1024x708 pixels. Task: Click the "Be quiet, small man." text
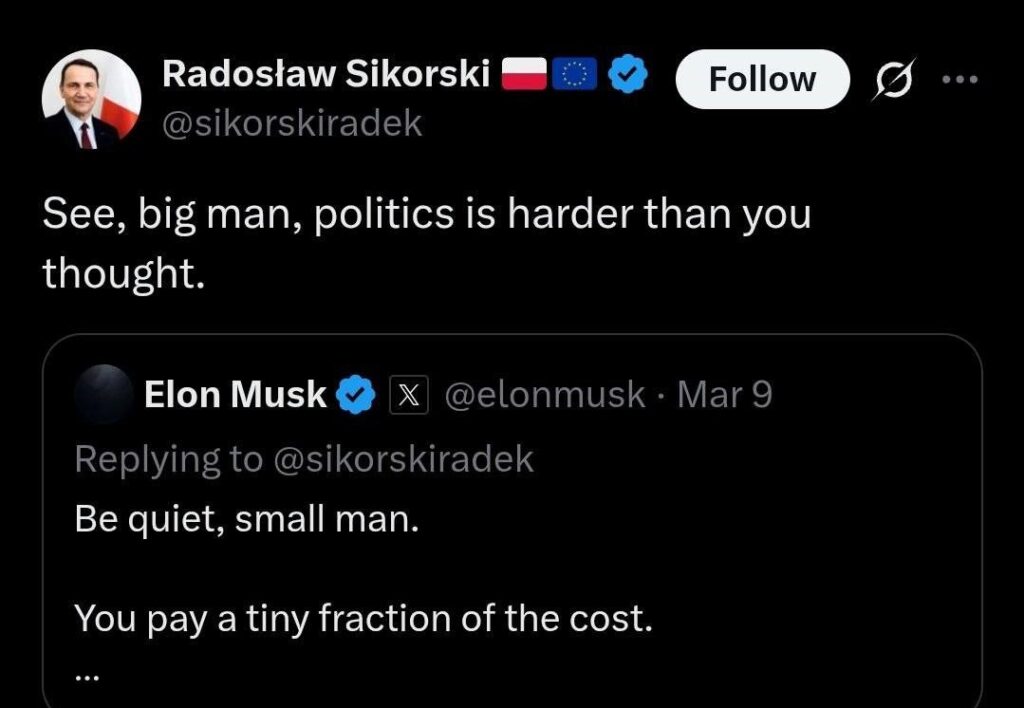(x=247, y=521)
